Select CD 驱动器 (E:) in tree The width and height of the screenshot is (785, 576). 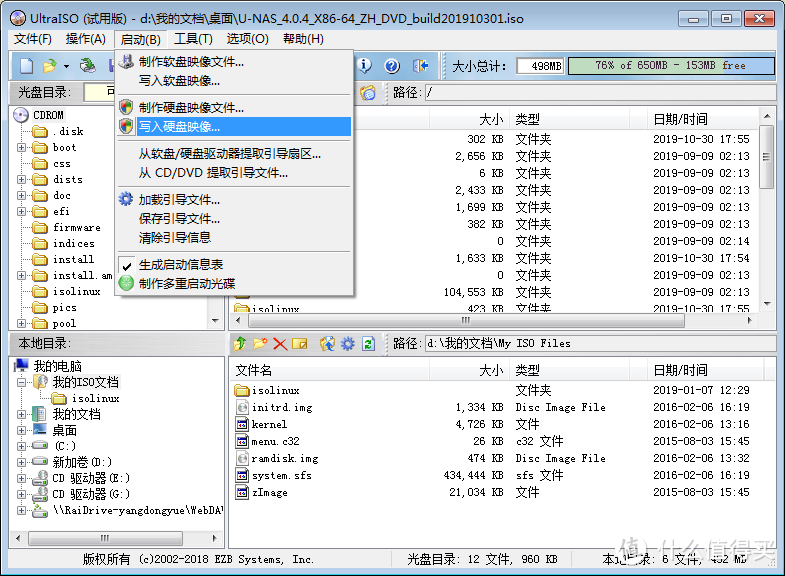pyautogui.click(x=81, y=478)
